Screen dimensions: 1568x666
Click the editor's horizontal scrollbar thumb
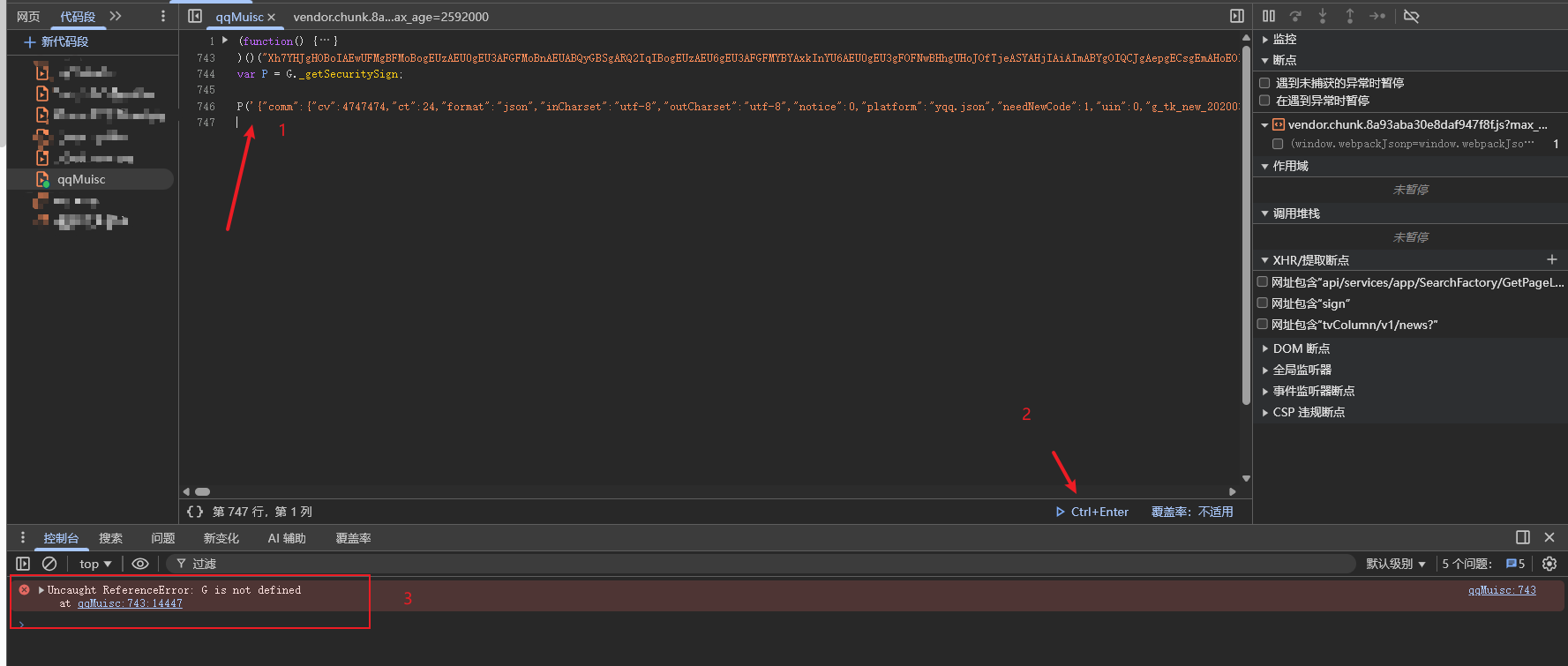(203, 491)
